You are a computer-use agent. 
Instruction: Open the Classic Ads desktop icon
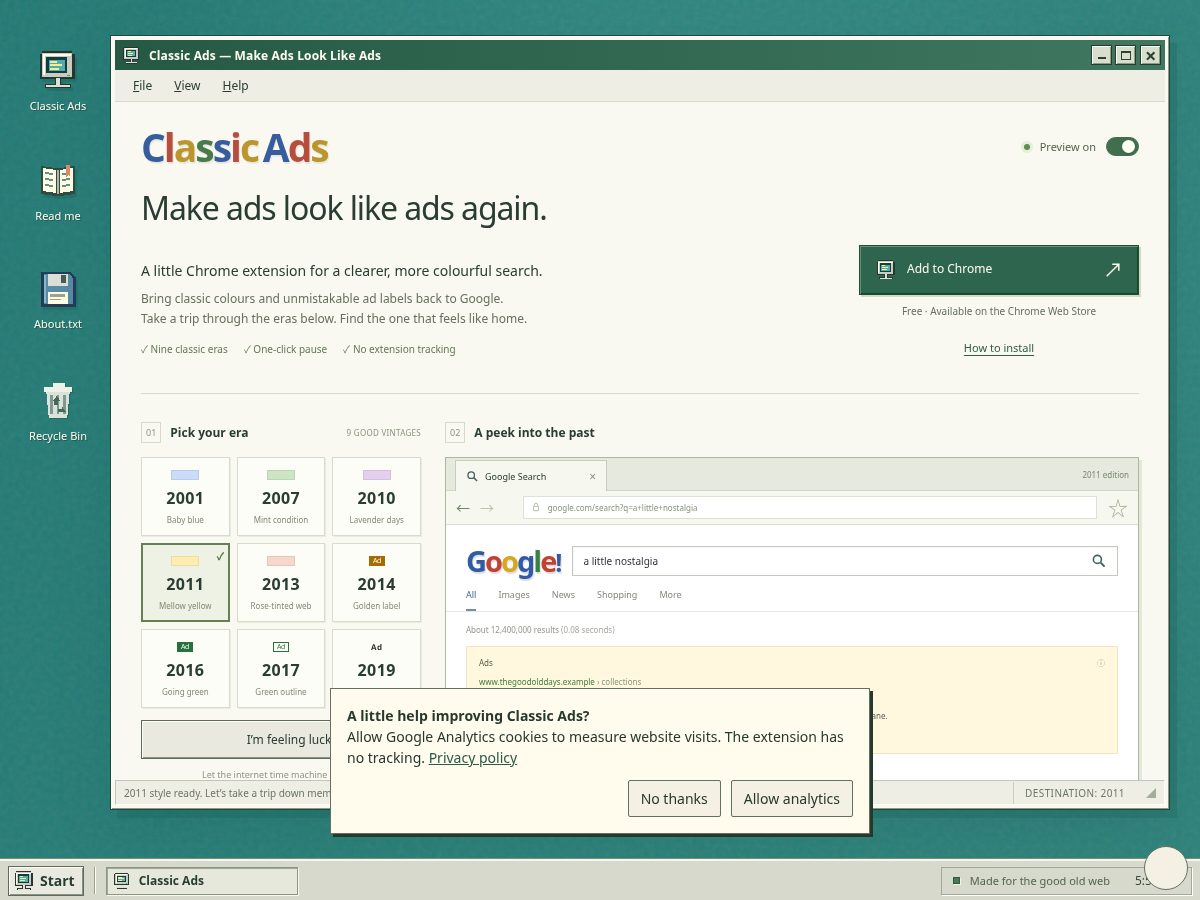click(57, 80)
